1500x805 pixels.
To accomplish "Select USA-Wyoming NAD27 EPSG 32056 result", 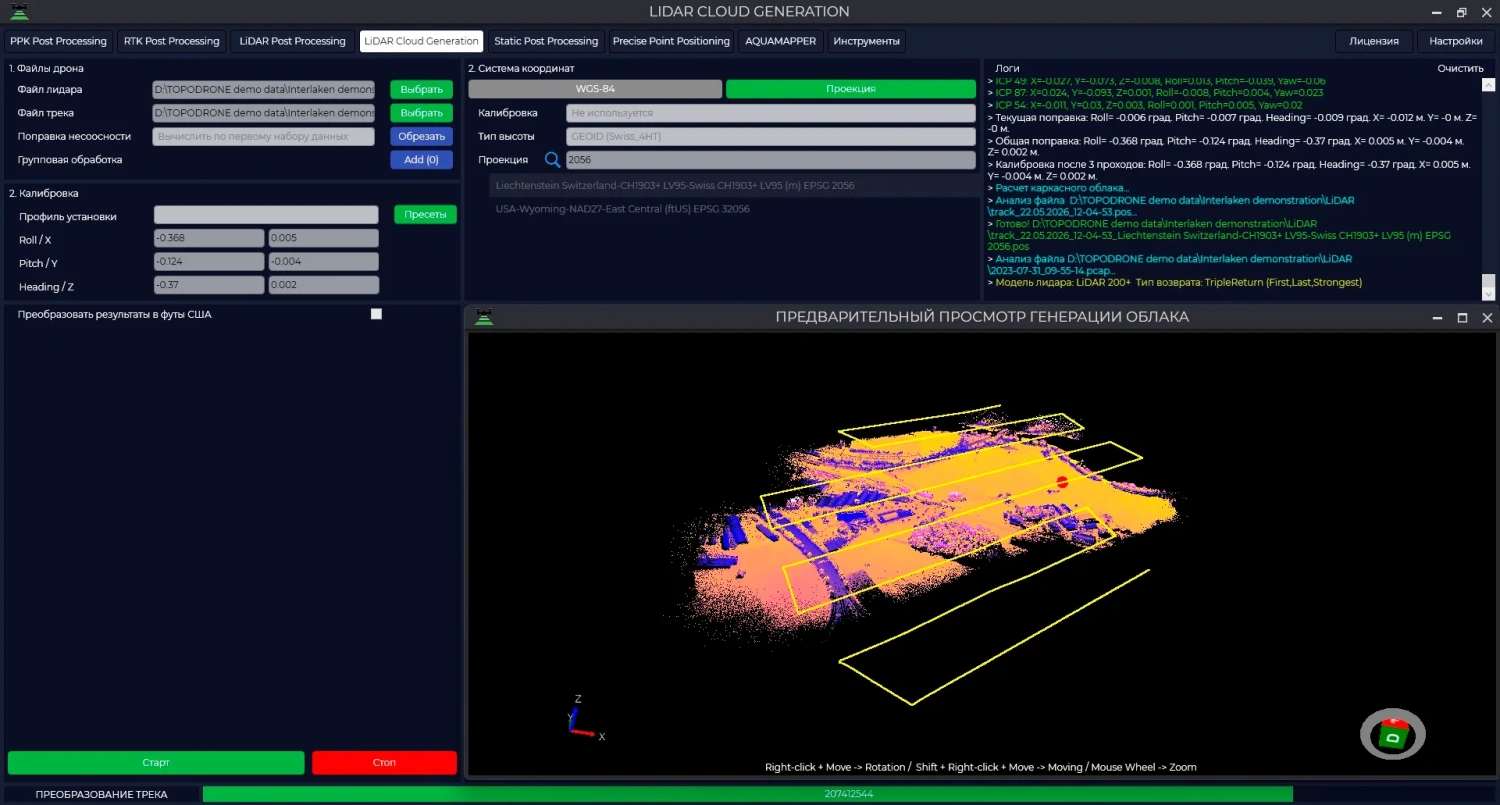I will click(x=735, y=209).
